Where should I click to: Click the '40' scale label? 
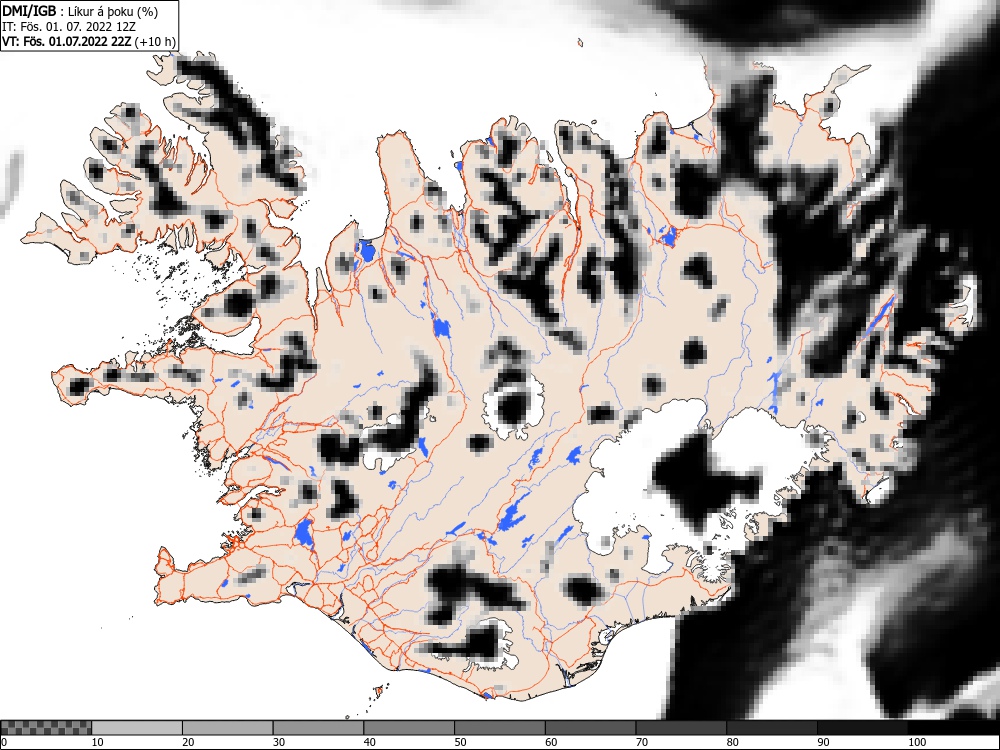(x=369, y=742)
